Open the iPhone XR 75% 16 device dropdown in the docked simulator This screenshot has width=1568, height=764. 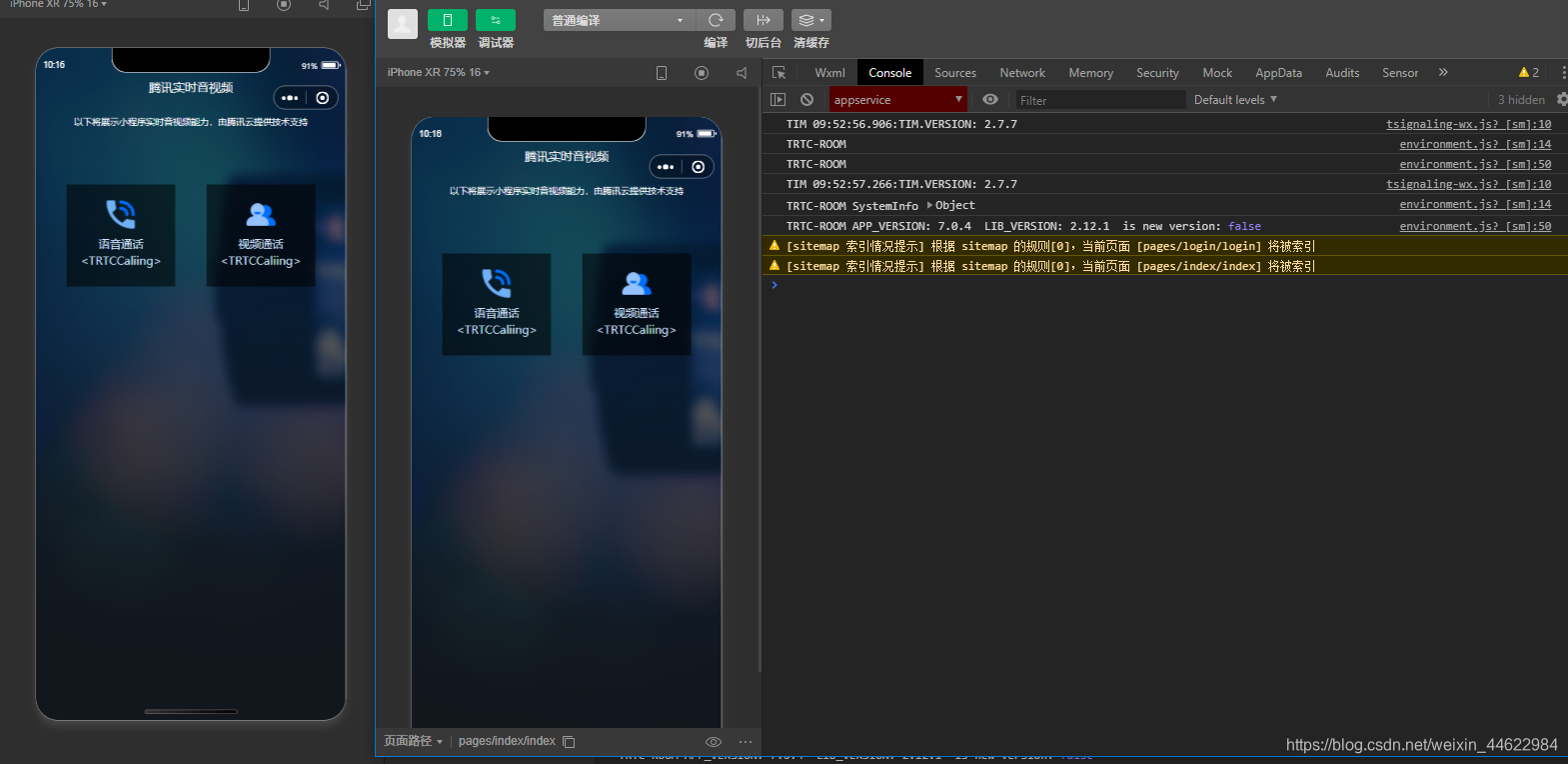pyautogui.click(x=439, y=72)
